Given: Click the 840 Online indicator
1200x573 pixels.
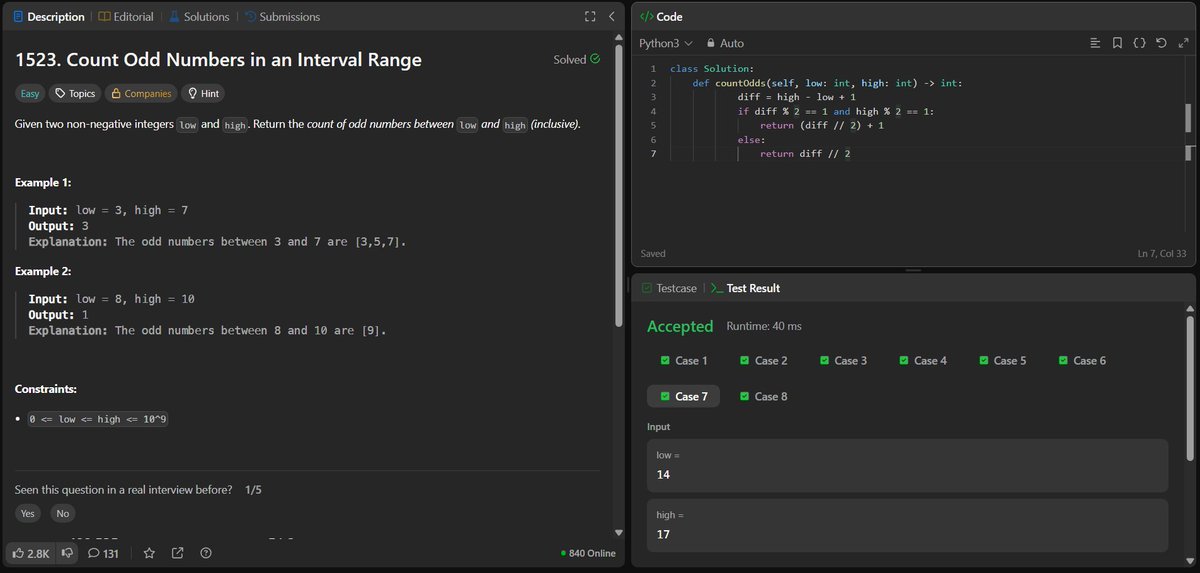Looking at the screenshot, I should pyautogui.click(x=588, y=554).
